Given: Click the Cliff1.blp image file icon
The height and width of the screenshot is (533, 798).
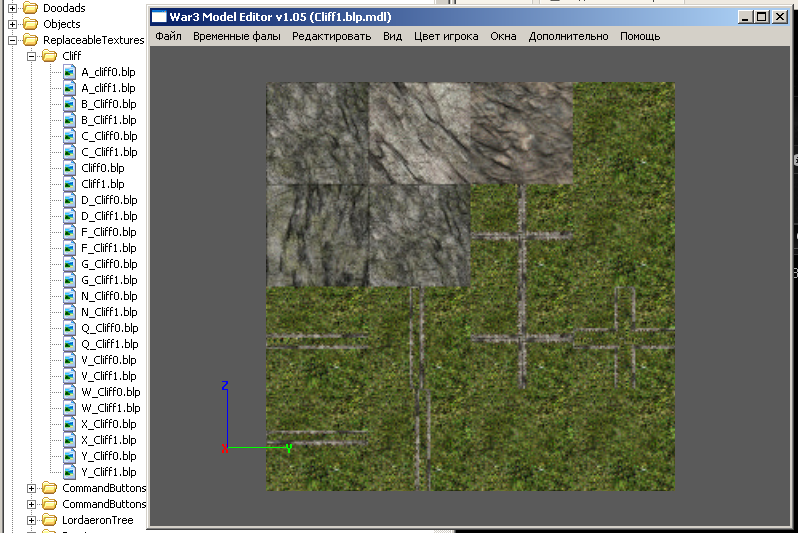Looking at the screenshot, I should click(70, 184).
